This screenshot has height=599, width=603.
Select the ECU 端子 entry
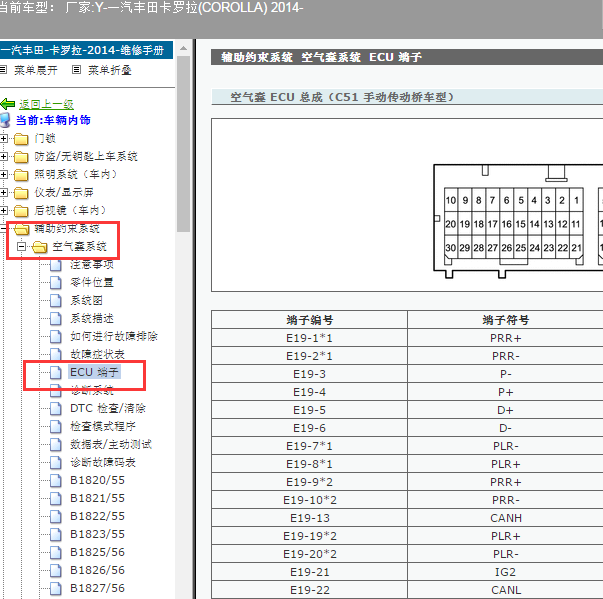point(94,372)
